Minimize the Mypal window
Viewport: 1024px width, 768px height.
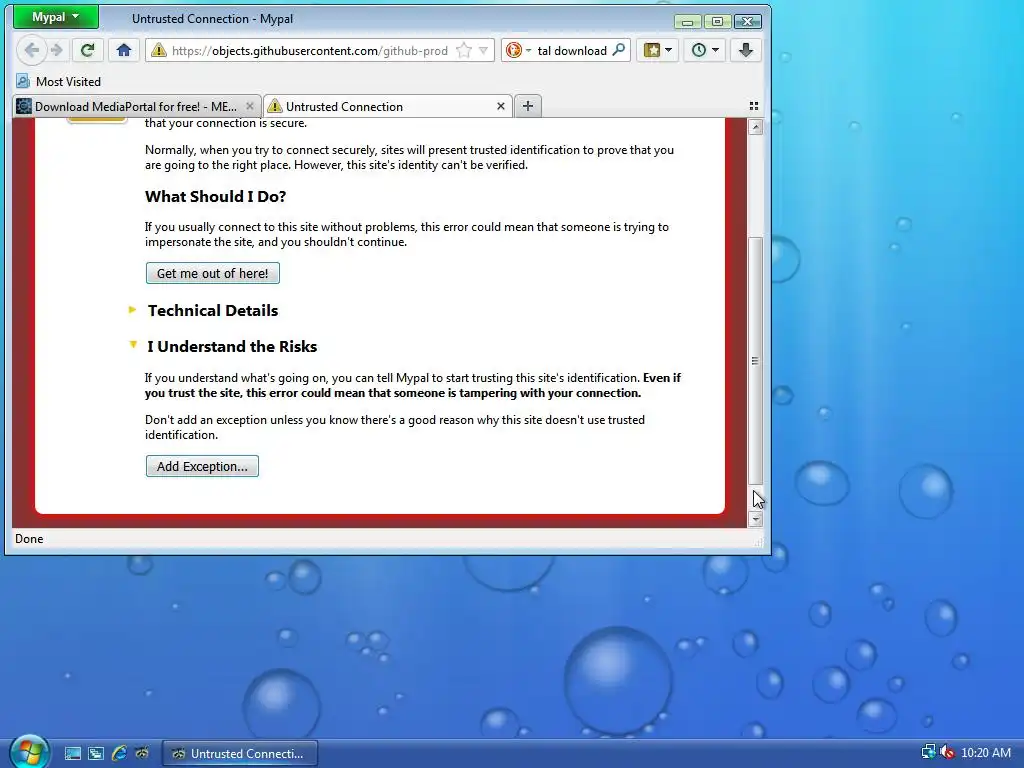pos(688,22)
